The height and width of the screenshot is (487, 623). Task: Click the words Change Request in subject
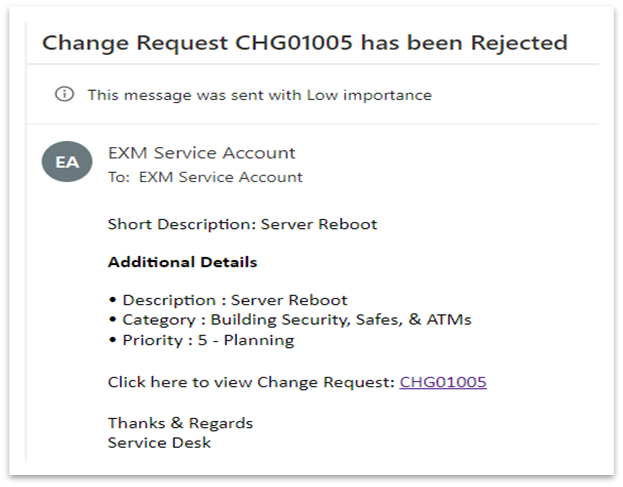point(135,43)
